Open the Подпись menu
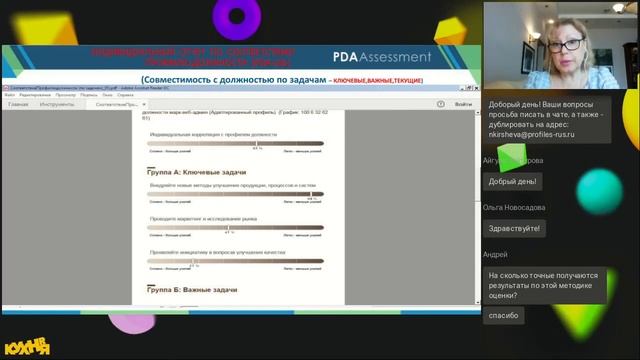Screen dimensions: 640x360 coord(89,95)
